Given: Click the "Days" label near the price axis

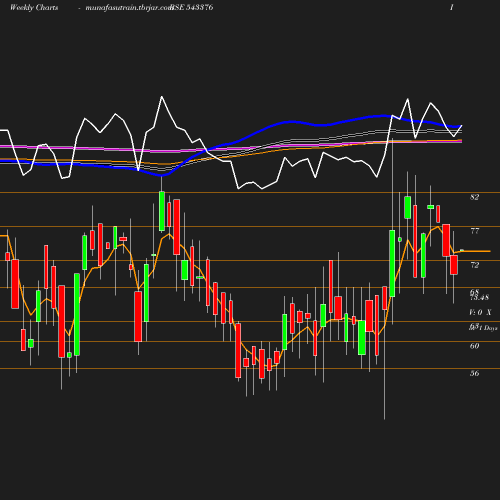Looking at the screenshot, I should pos(490,328).
